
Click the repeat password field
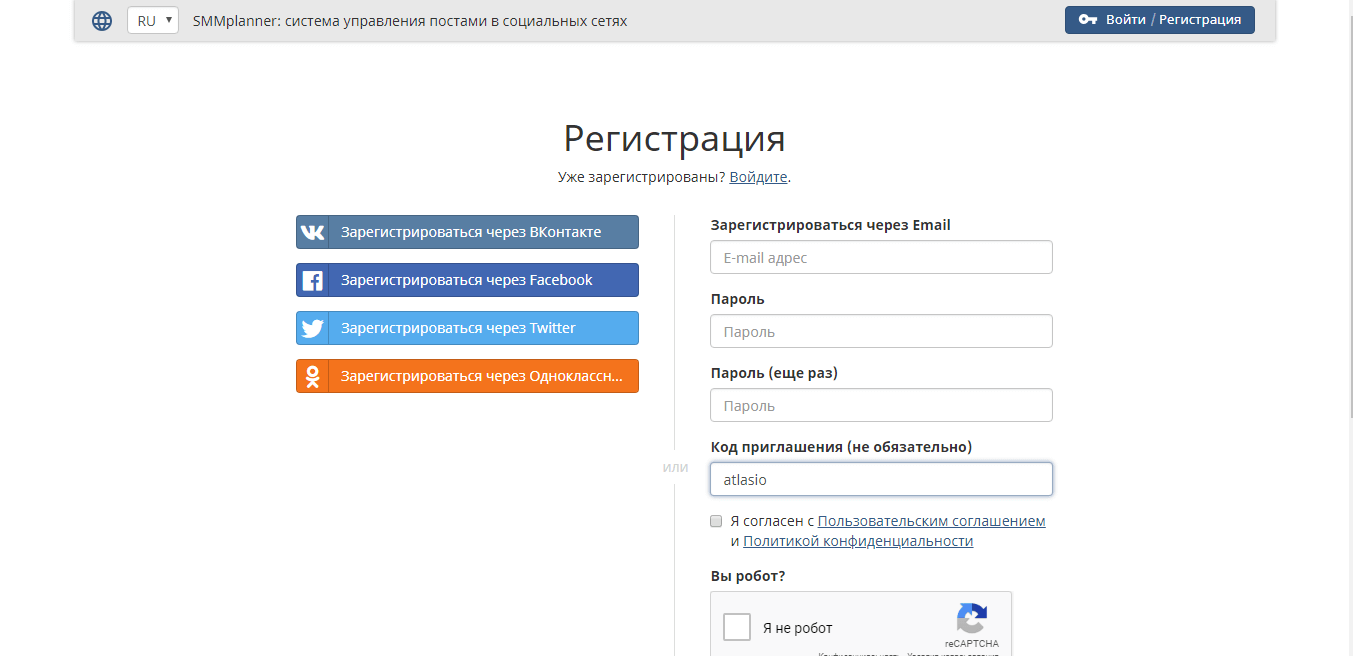pyautogui.click(x=881, y=405)
